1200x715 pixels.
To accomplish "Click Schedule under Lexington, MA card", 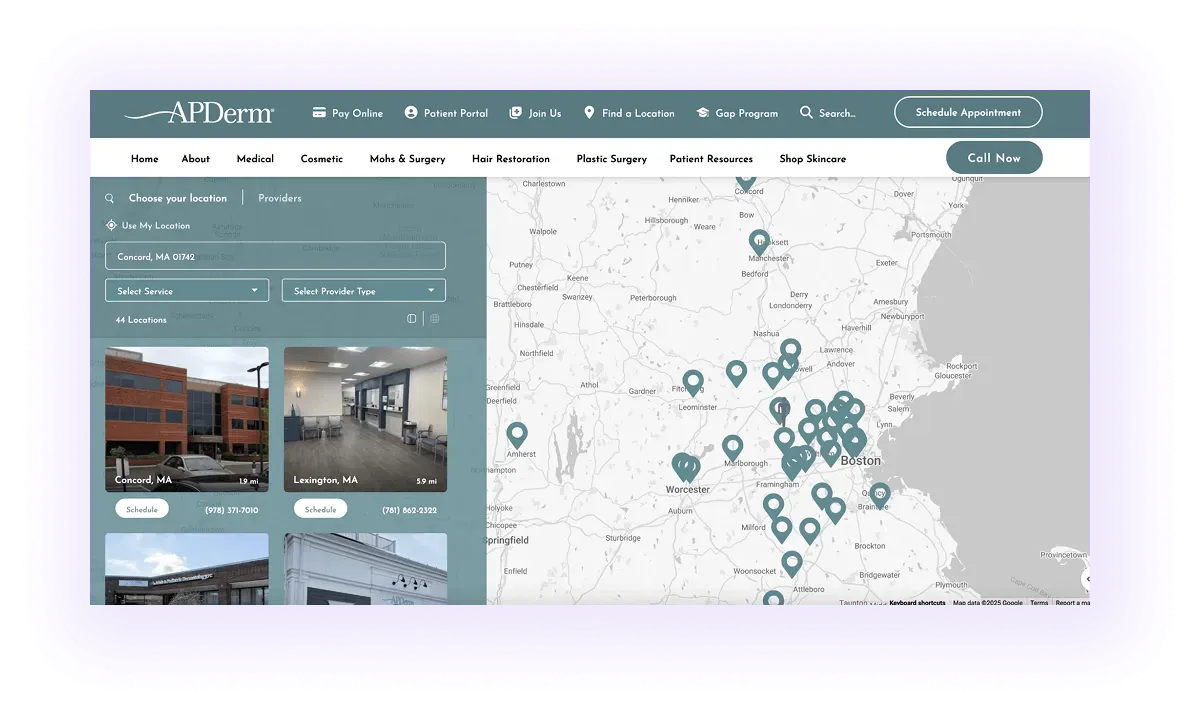I will tap(320, 509).
